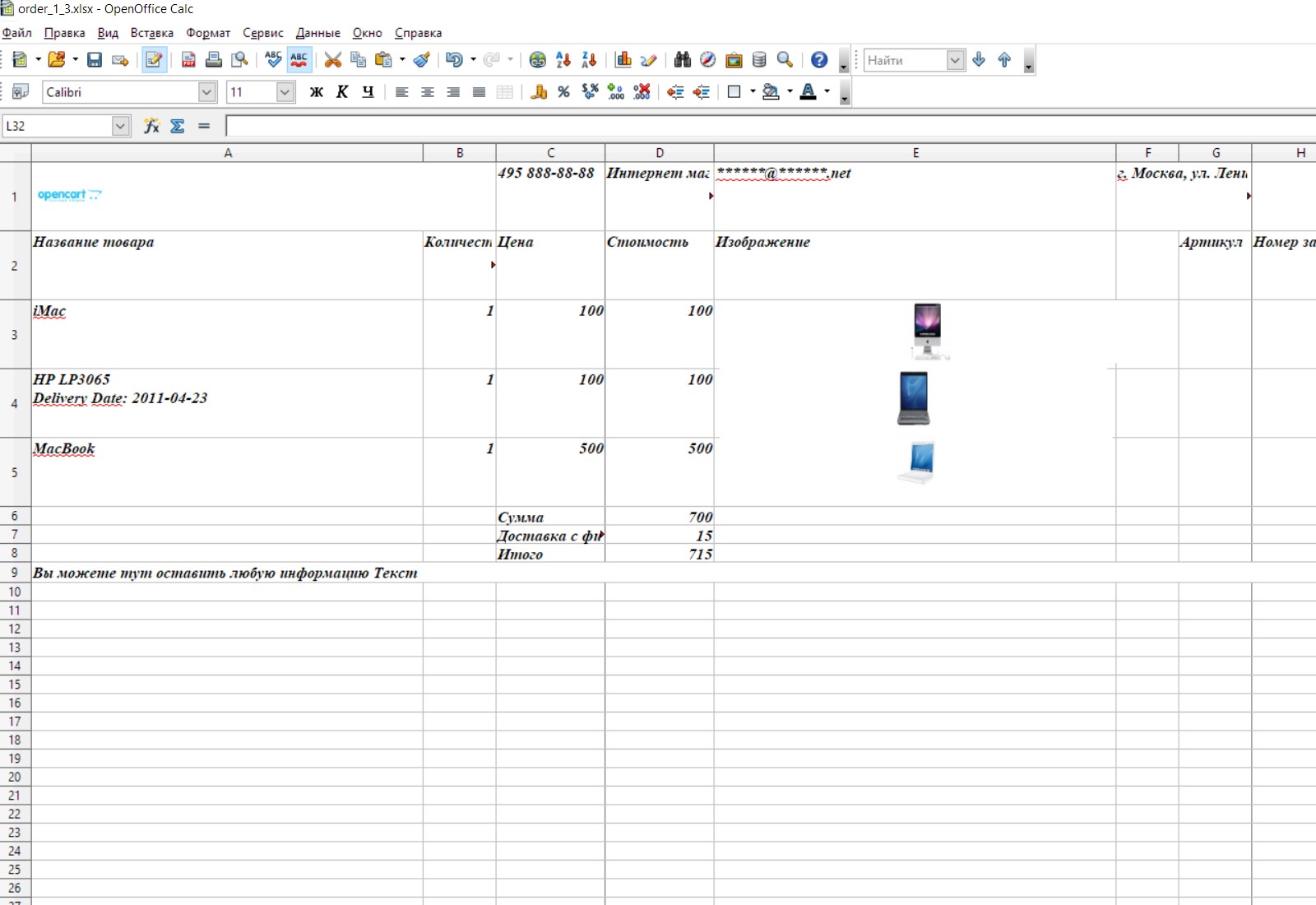Sort descending Z to A

[x=589, y=60]
